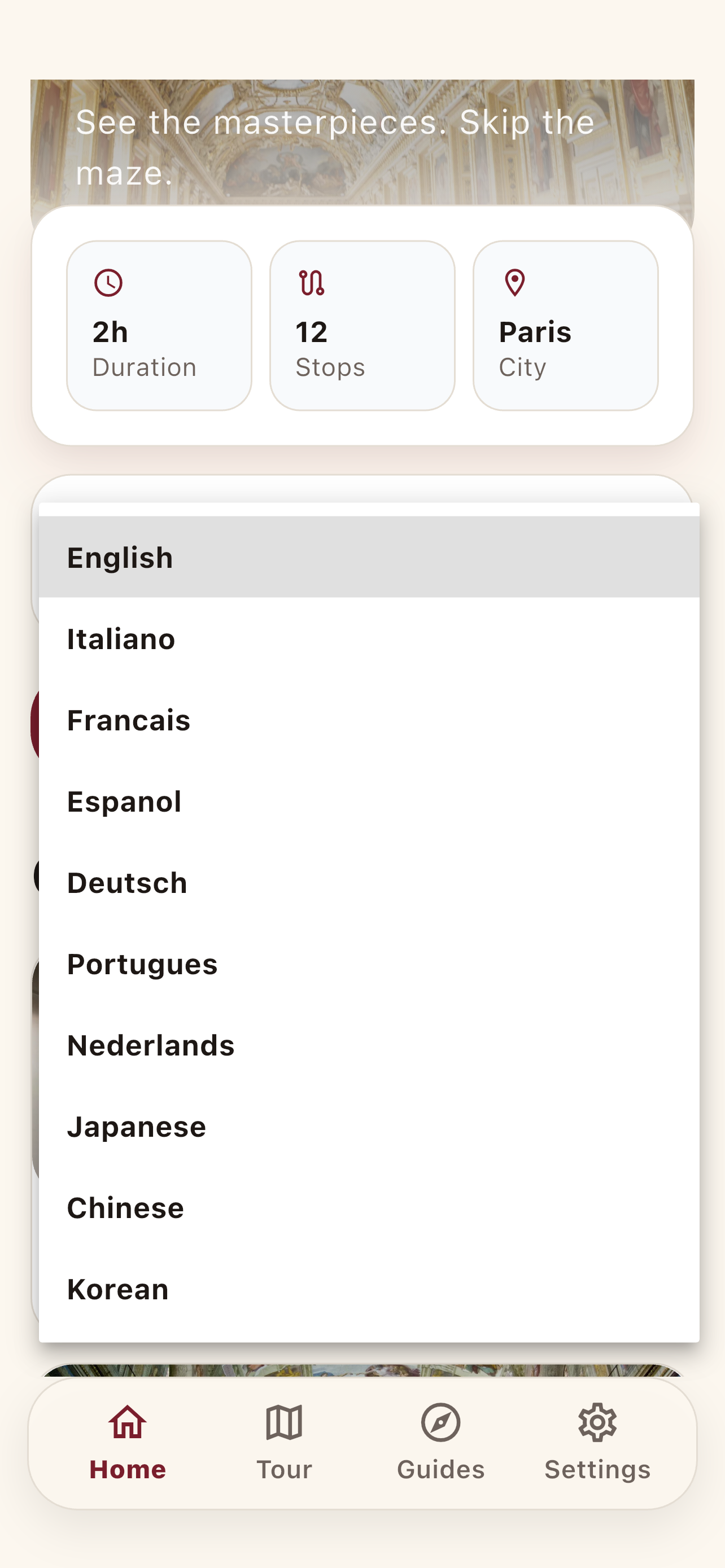Select Nederlands language option
Image resolution: width=725 pixels, height=1568 pixels.
click(x=369, y=1045)
